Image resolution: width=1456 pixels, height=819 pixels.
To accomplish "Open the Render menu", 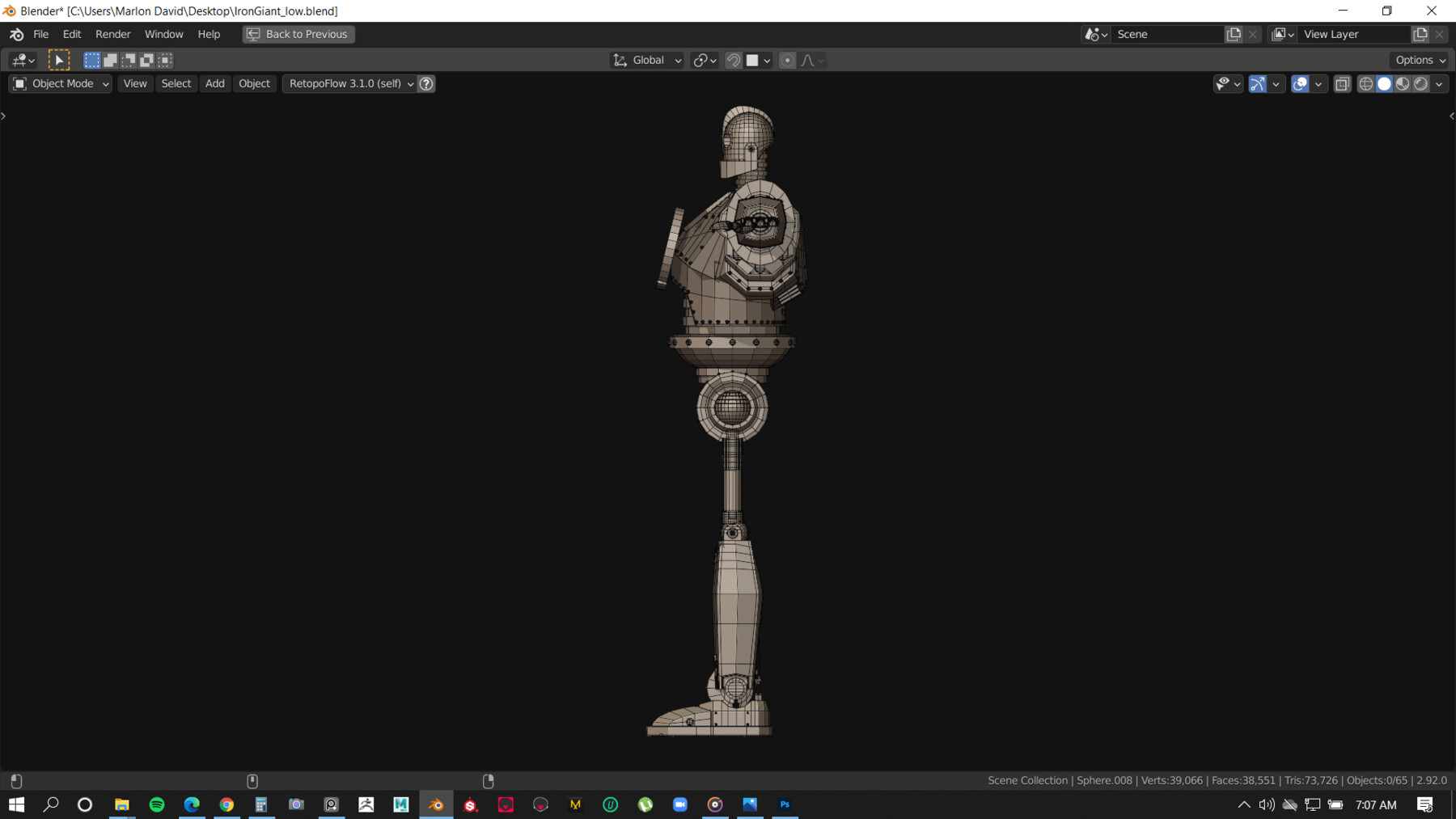I will [x=113, y=34].
